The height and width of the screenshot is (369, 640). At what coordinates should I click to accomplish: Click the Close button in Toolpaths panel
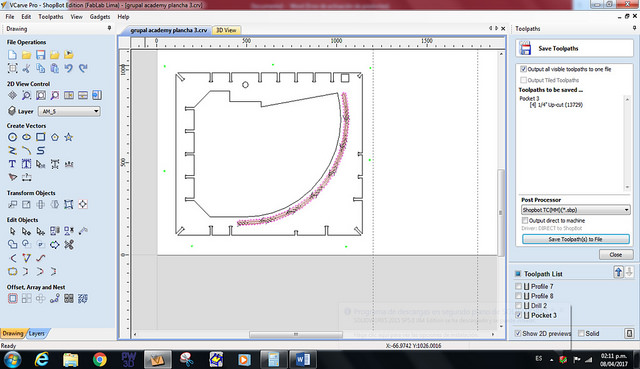coord(616,255)
